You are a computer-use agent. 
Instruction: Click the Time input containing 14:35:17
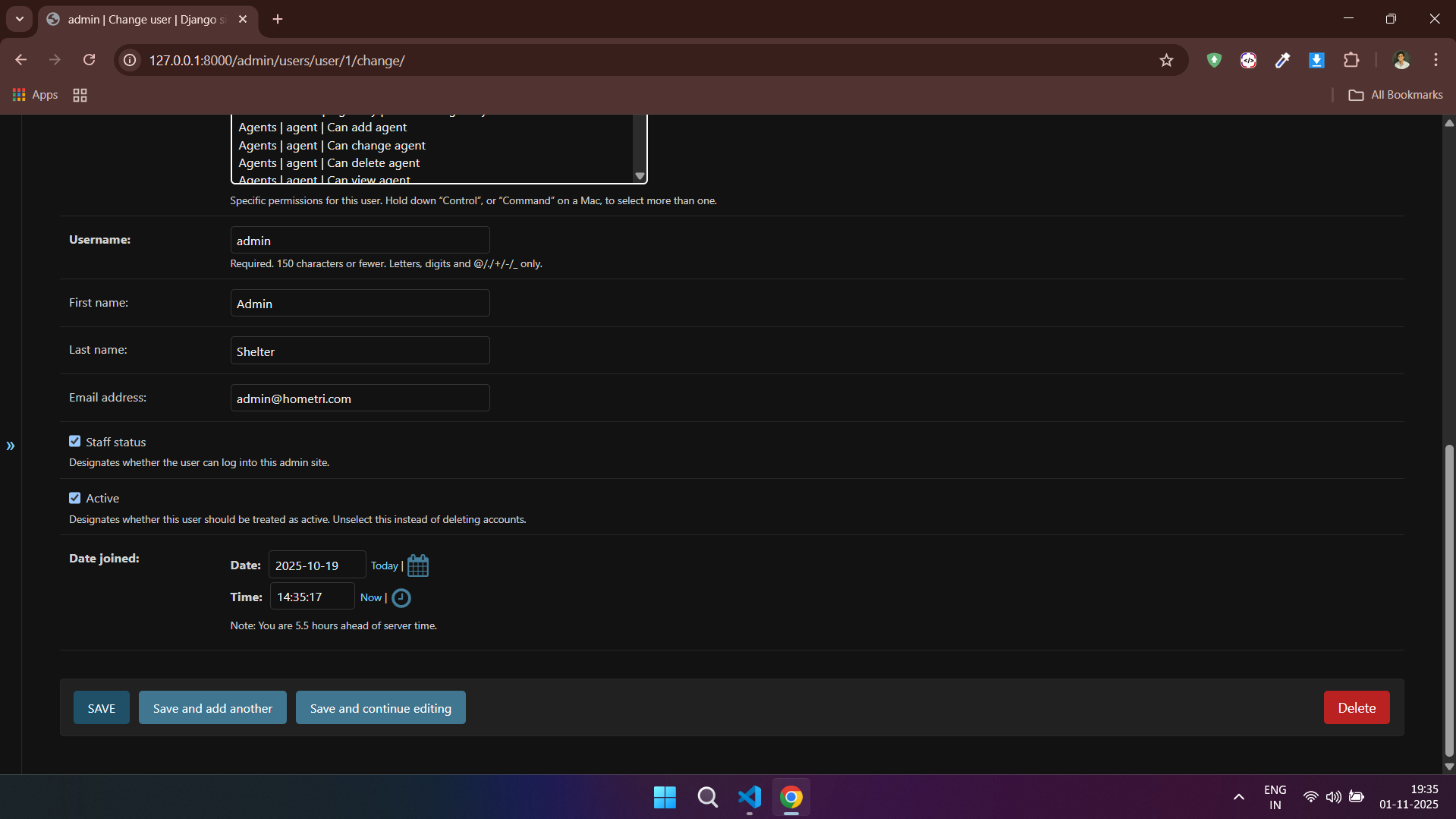click(x=313, y=597)
